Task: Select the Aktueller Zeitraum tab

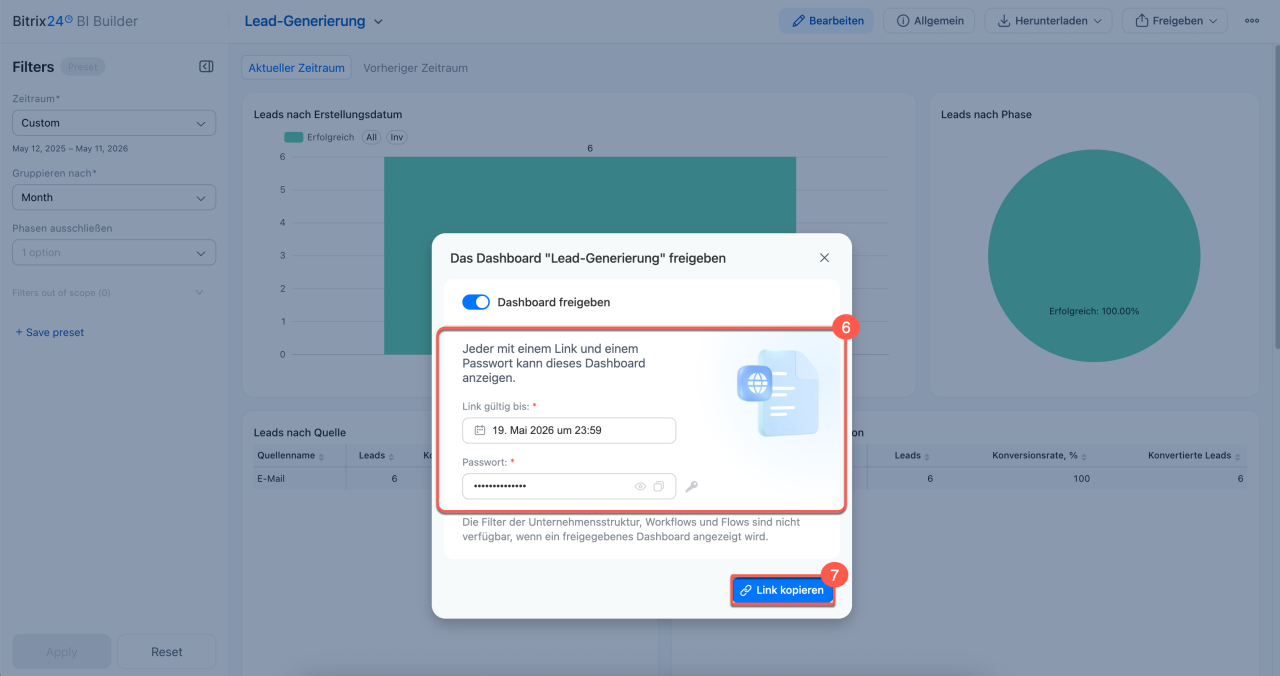Action: [x=296, y=68]
